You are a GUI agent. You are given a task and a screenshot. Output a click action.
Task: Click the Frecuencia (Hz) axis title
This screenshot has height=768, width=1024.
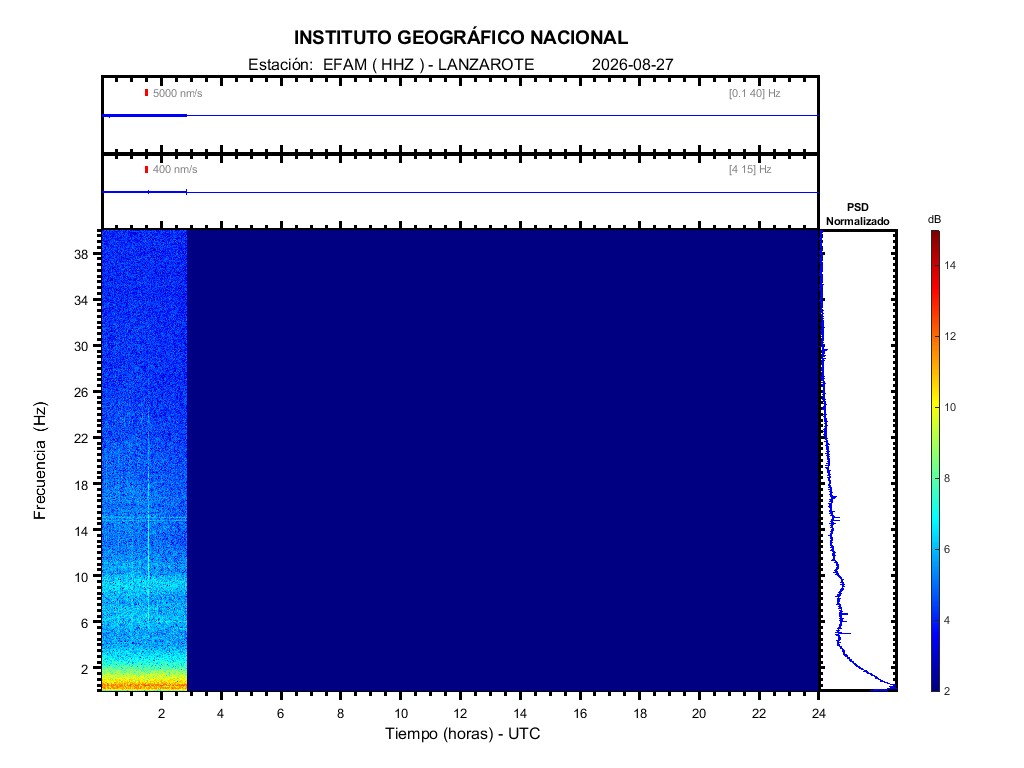40,460
